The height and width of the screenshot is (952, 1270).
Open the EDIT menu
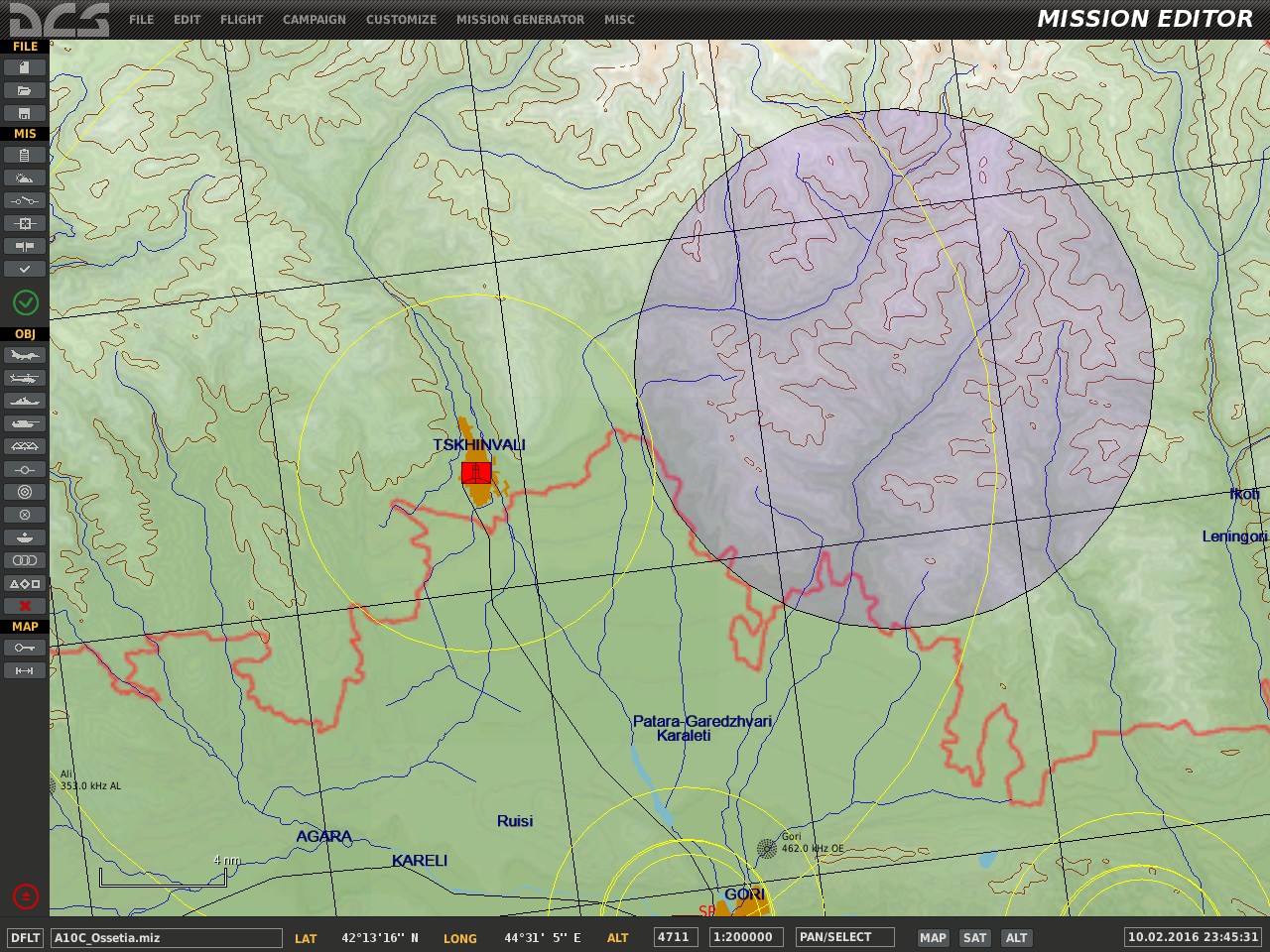click(187, 20)
